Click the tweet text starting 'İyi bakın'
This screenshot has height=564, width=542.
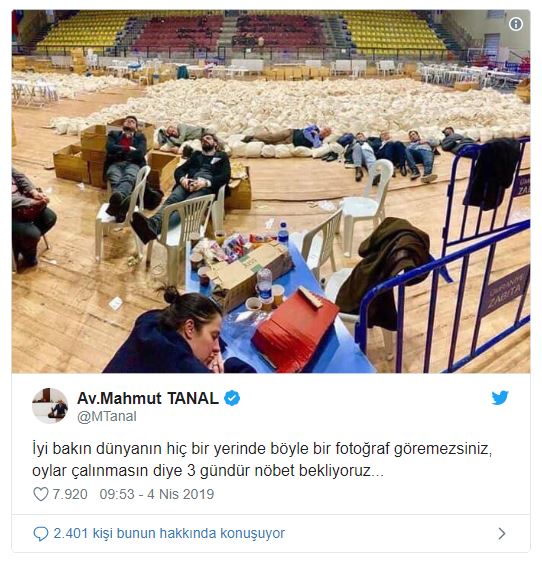click(262, 460)
